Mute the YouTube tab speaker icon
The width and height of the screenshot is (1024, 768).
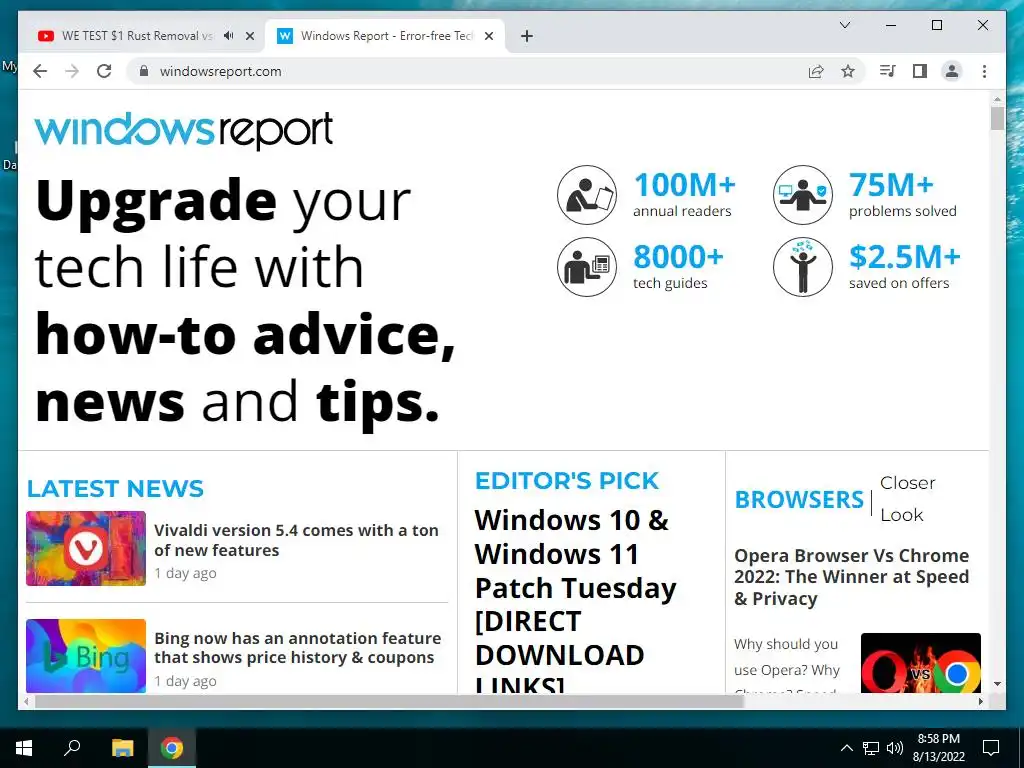point(228,36)
